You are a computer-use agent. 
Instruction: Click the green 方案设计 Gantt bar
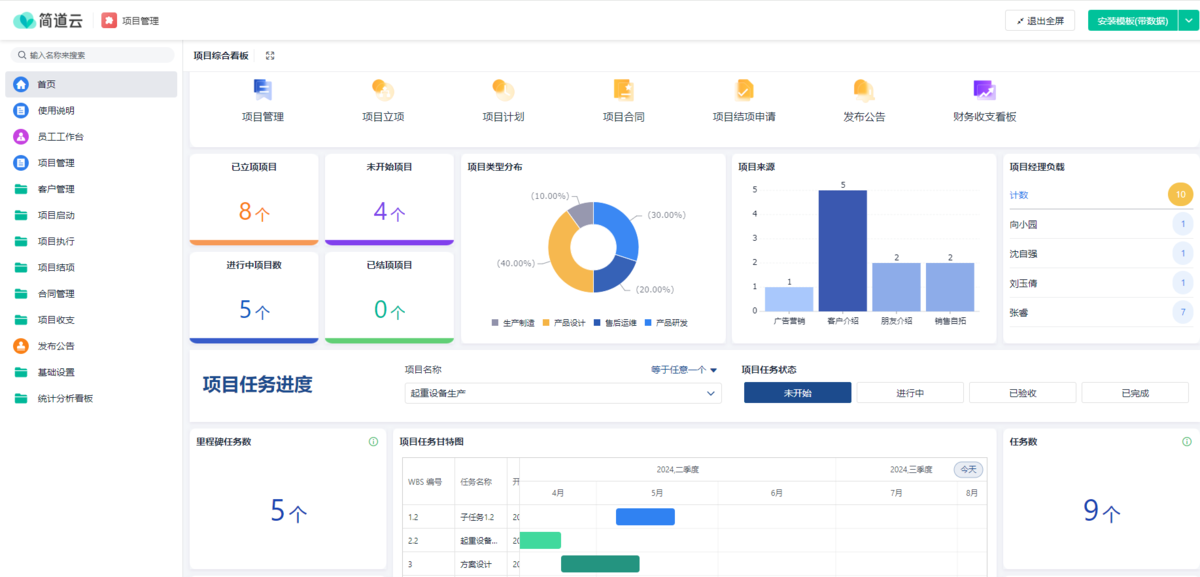[x=600, y=564]
